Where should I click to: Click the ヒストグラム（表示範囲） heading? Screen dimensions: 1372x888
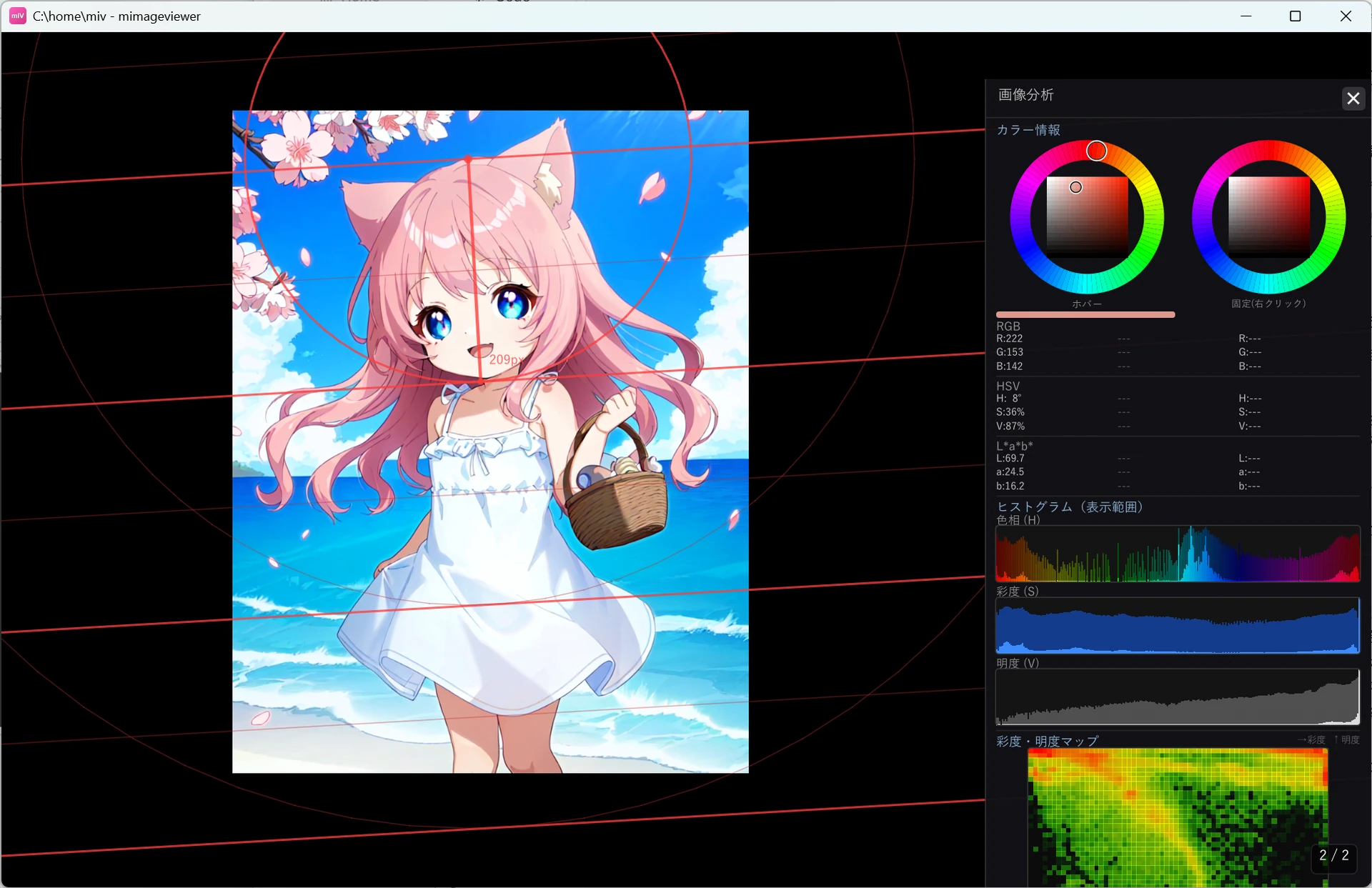tap(1070, 507)
